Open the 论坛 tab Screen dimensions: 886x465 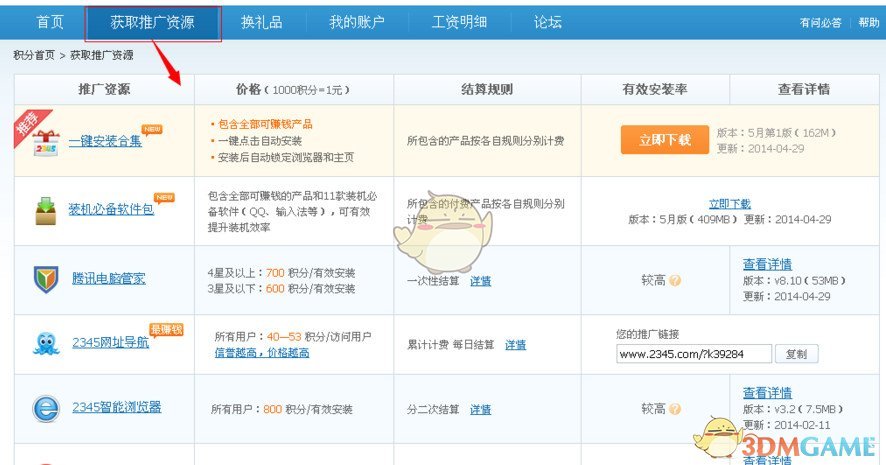tap(548, 22)
